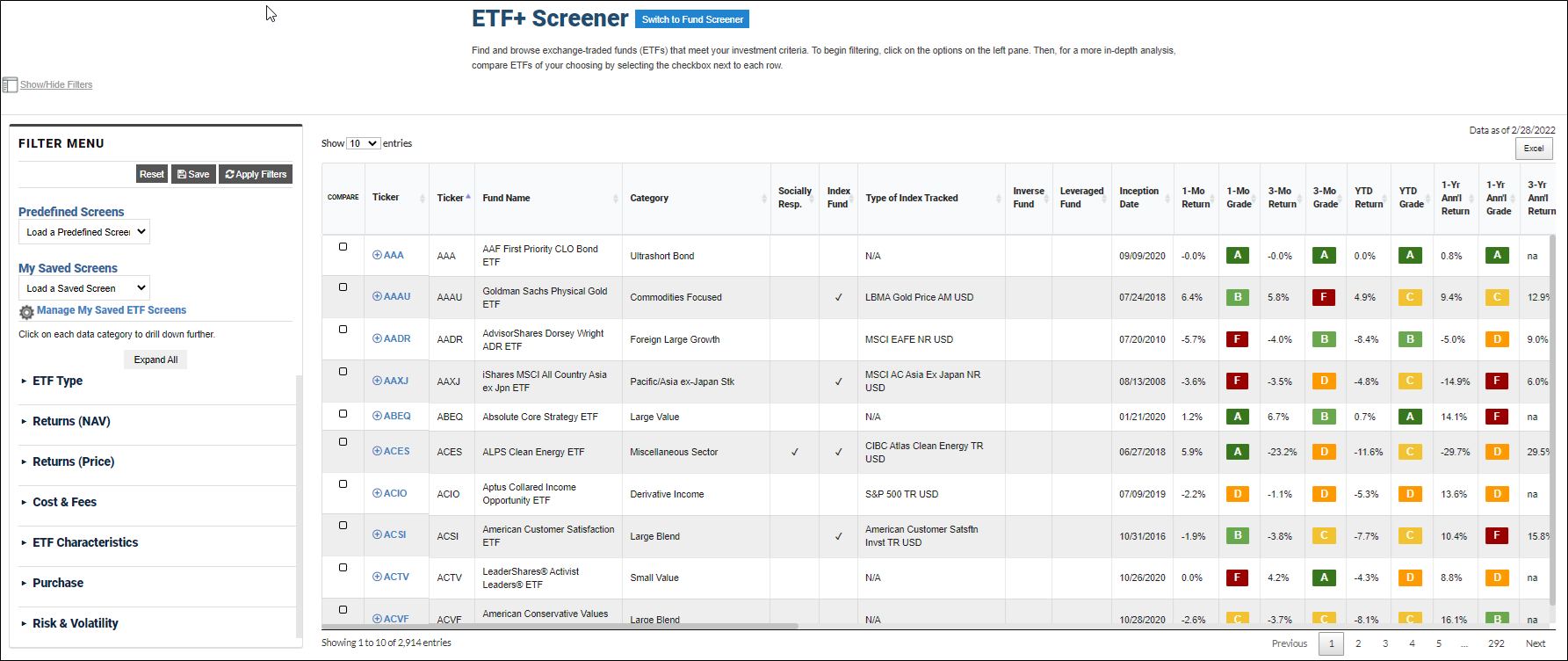Image resolution: width=1568 pixels, height=661 pixels.
Task: Click the plus icon beside ABEQ ticker
Action: [x=377, y=417]
